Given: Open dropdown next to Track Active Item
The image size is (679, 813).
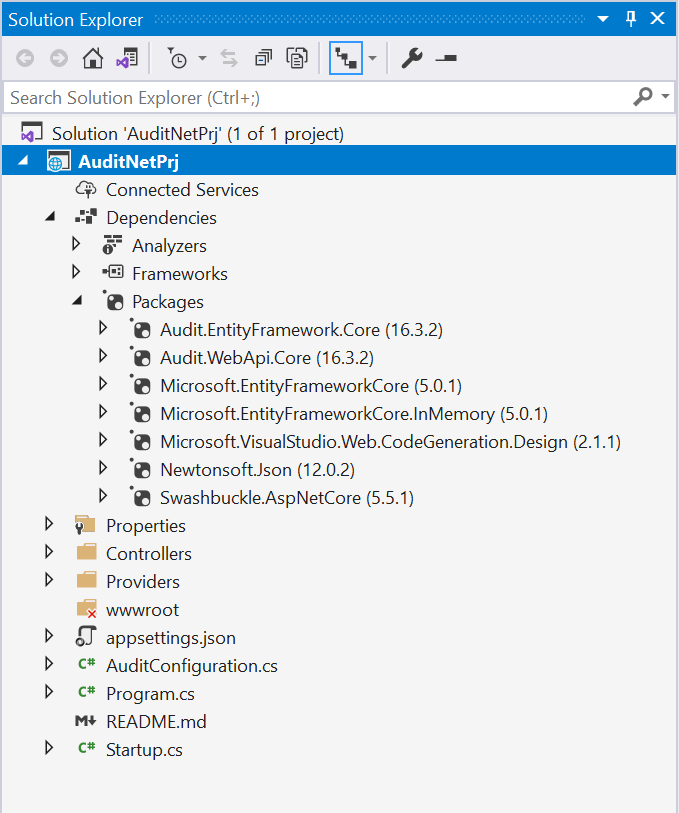Looking at the screenshot, I should (372, 58).
